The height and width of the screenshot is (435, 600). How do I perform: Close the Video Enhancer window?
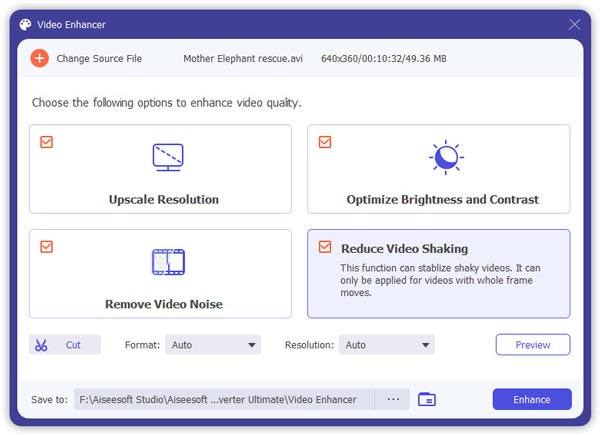(x=574, y=24)
